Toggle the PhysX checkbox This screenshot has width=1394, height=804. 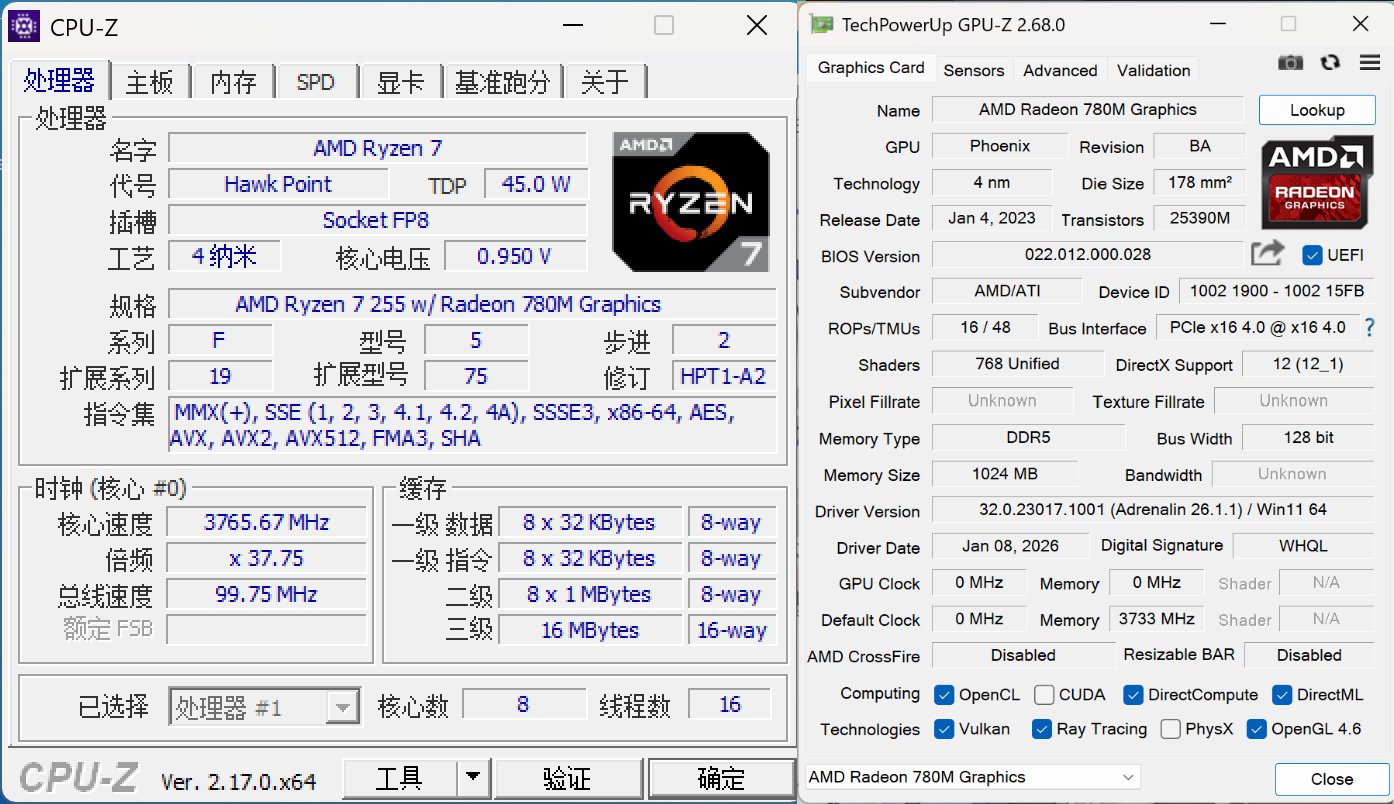pos(1170,729)
